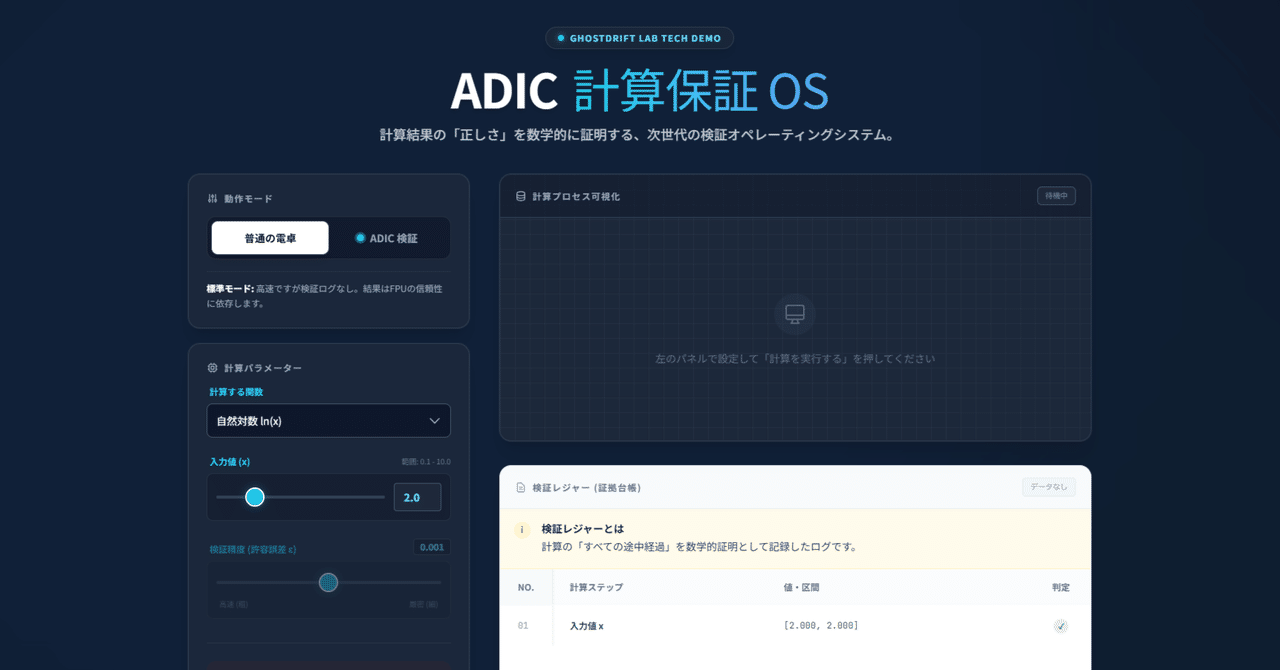Screen dimensions: 1280x670
Task: Click the checkmark icon in the 判定 column
Action: pyautogui.click(x=1059, y=626)
